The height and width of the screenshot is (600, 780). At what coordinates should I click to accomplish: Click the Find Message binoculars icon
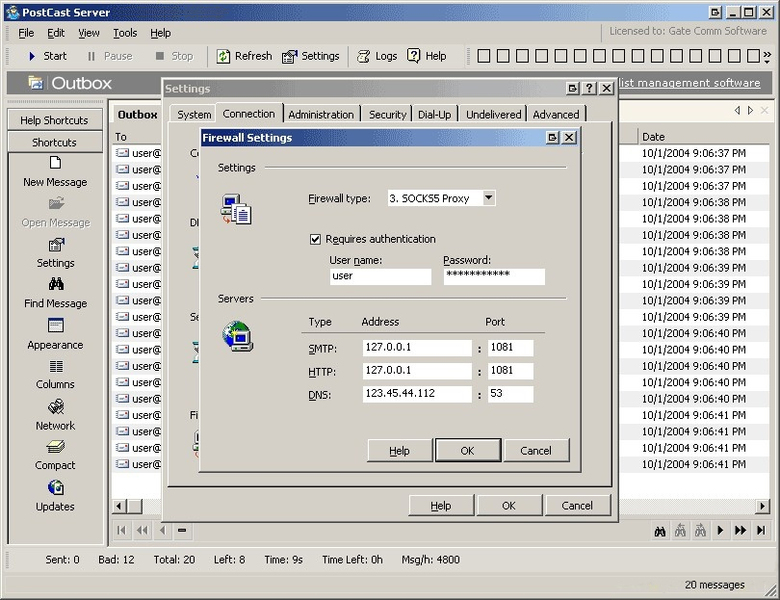56,284
